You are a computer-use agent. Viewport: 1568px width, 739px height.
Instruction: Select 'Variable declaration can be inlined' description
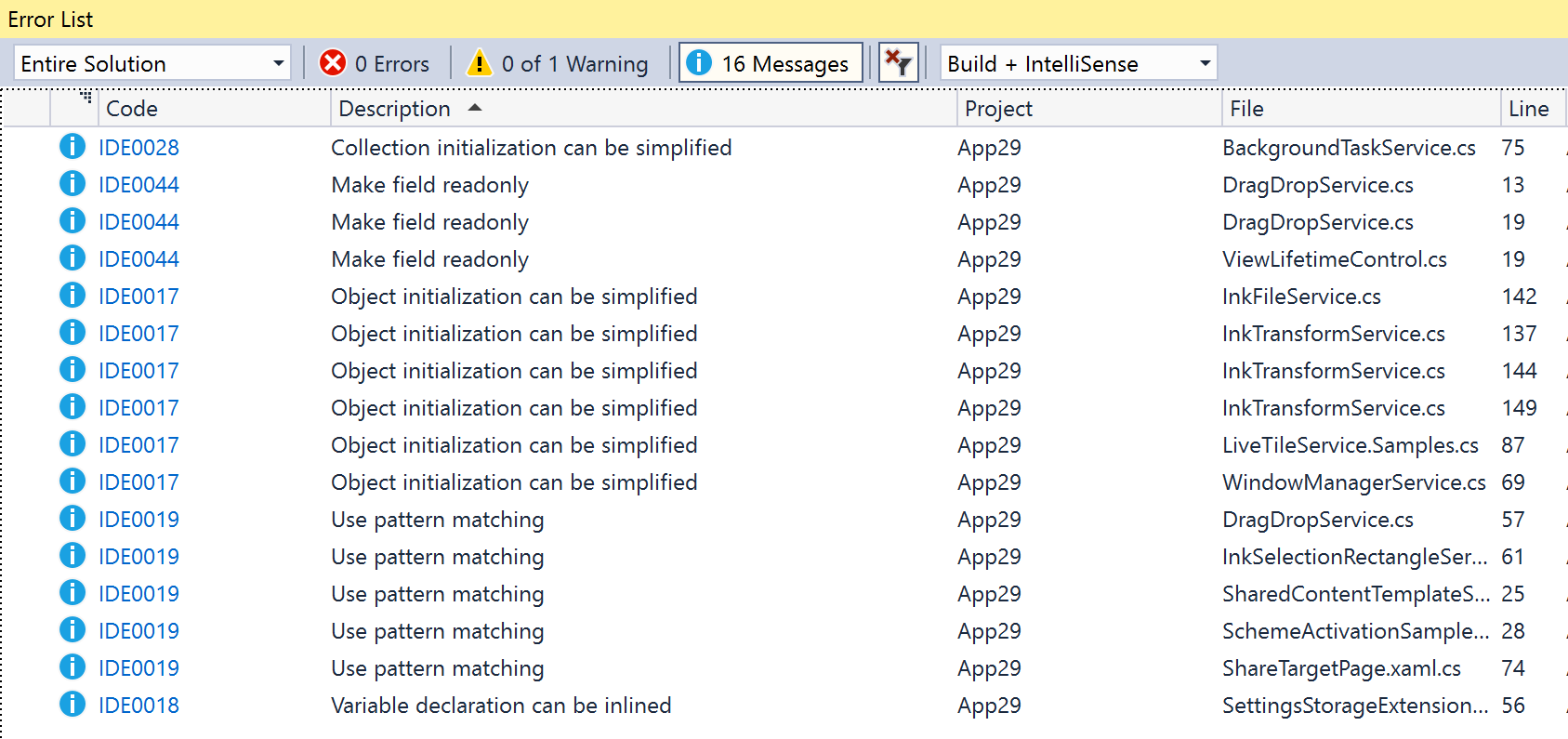coord(501,706)
